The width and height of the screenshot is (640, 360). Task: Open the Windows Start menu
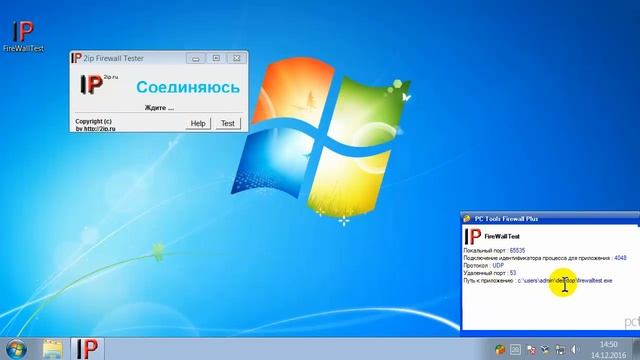click(16, 349)
